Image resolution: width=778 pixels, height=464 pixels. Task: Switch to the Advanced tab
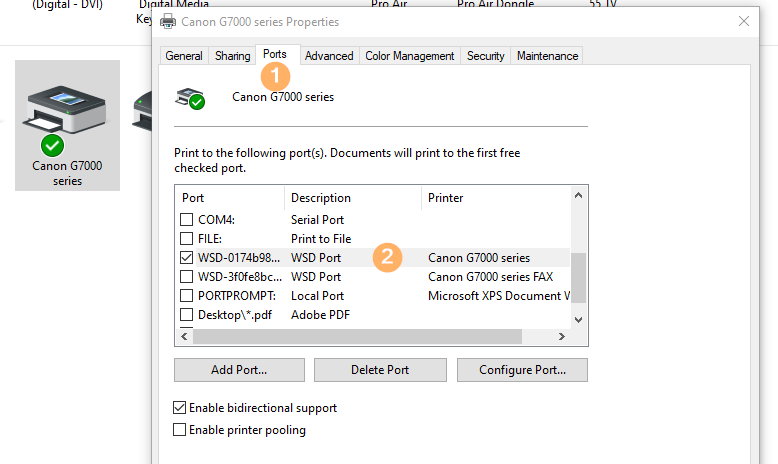[x=329, y=56]
